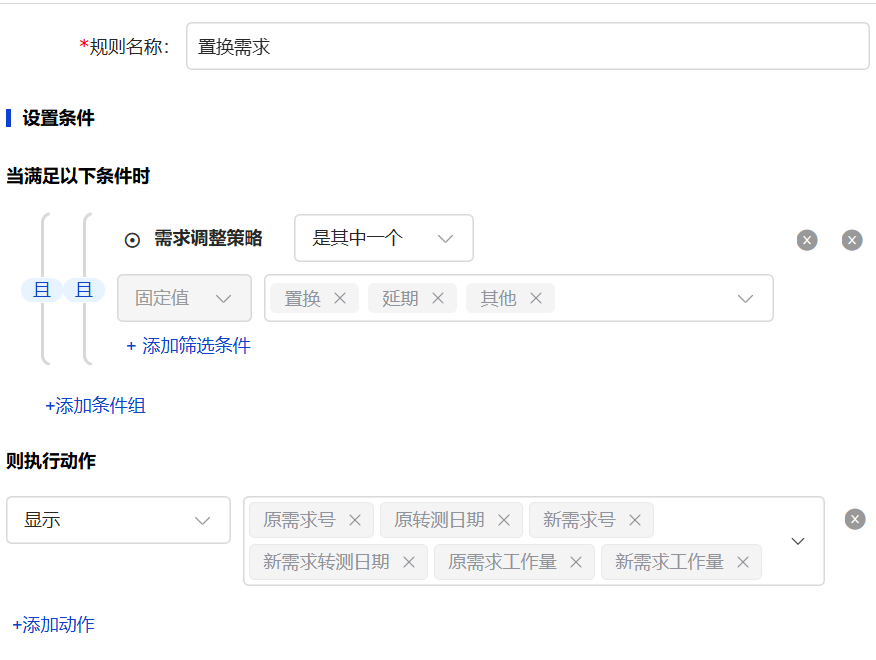Click the 规则名称 input field
Screen dimensions: 876x660
tap(527, 46)
